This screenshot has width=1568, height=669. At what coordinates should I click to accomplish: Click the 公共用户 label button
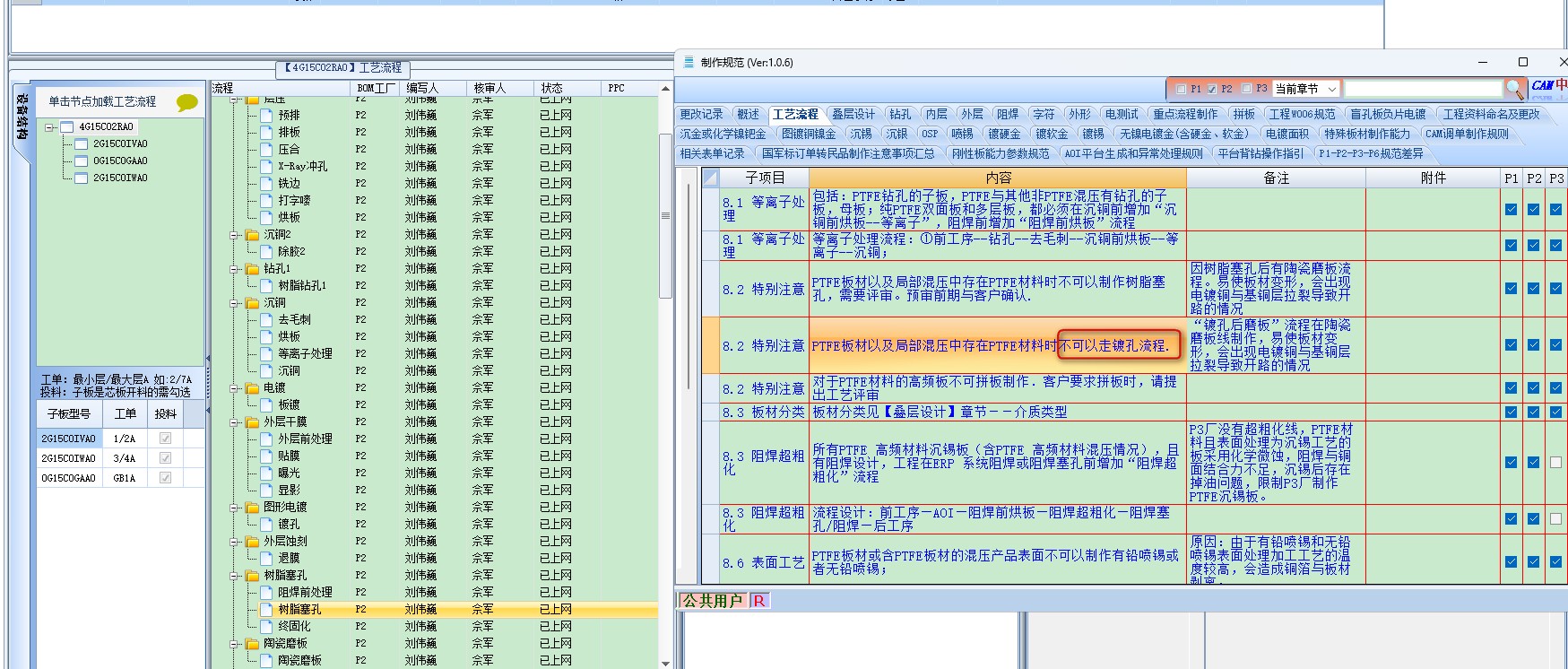coord(713,601)
